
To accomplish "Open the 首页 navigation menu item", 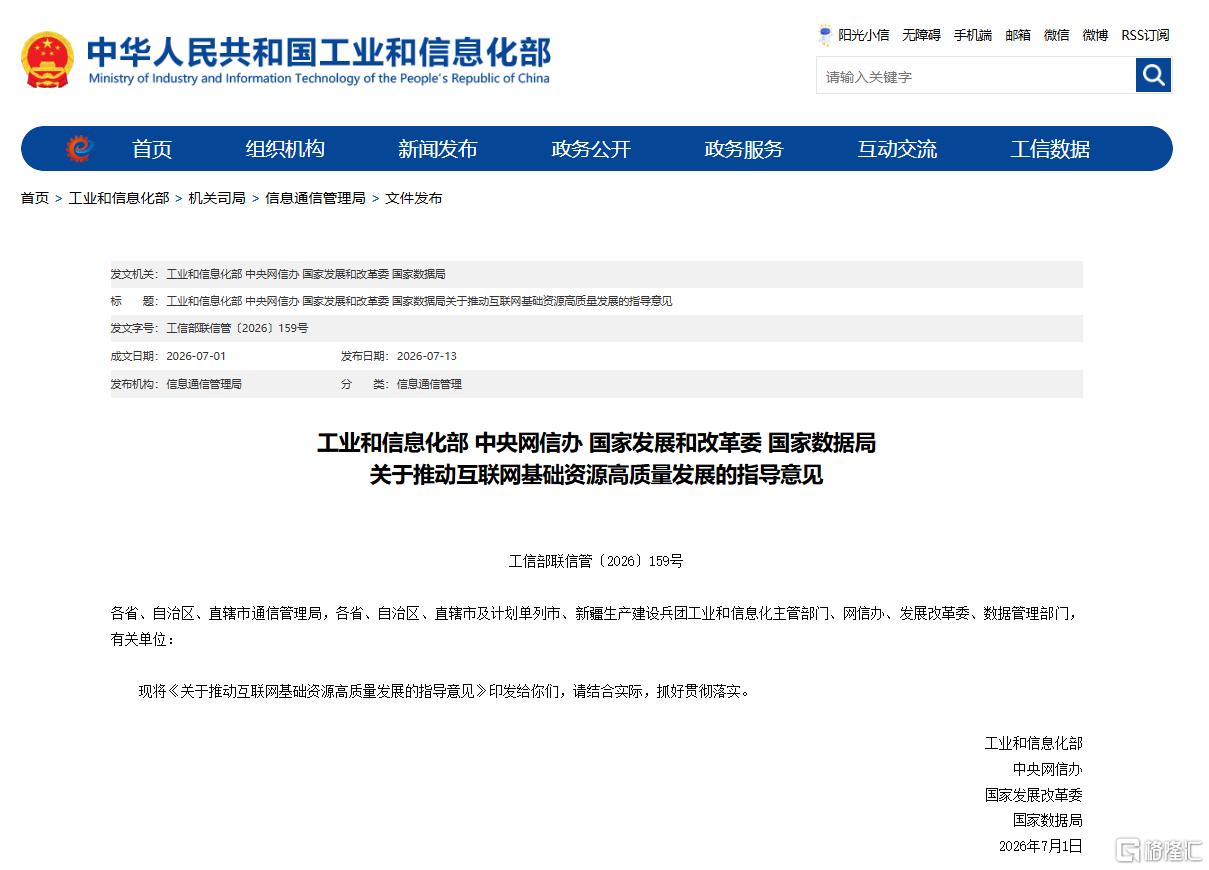I will pyautogui.click(x=152, y=149).
